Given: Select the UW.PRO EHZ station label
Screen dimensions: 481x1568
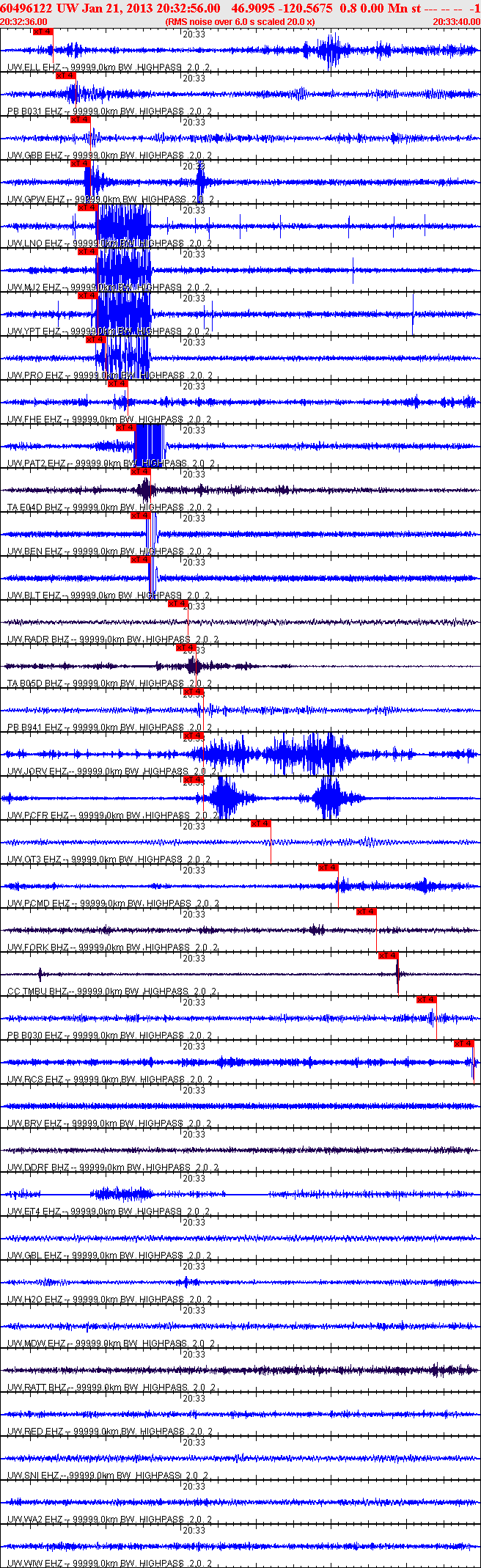Looking at the screenshot, I should [35, 375].
